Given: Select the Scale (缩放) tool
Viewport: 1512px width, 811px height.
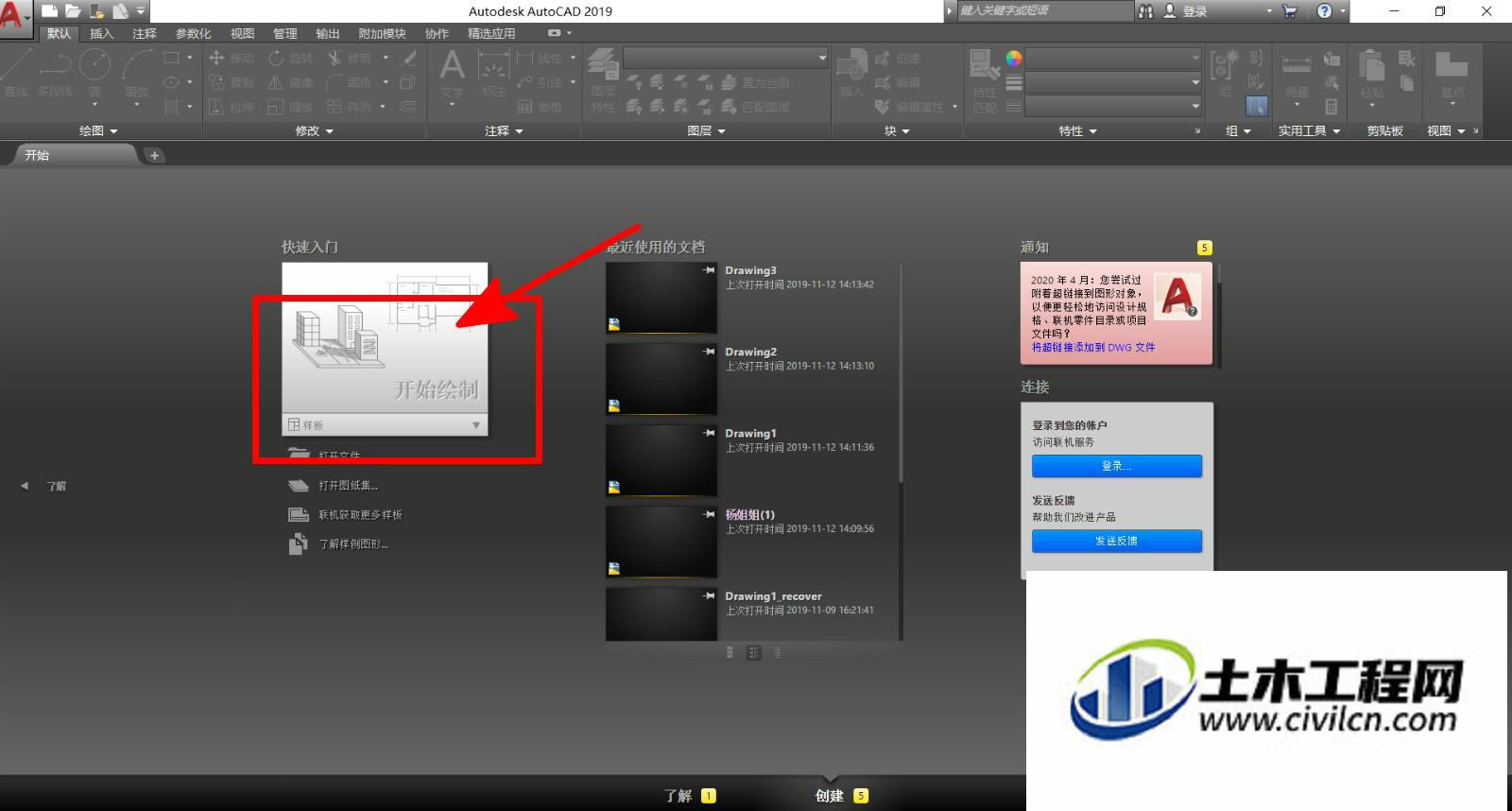Looking at the screenshot, I should [289, 107].
